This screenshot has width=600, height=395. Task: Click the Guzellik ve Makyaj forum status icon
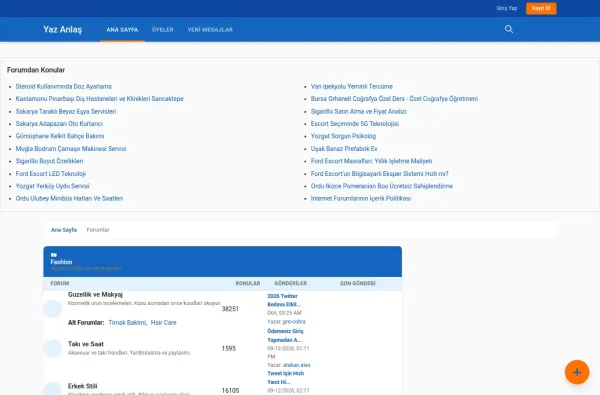click(53, 309)
